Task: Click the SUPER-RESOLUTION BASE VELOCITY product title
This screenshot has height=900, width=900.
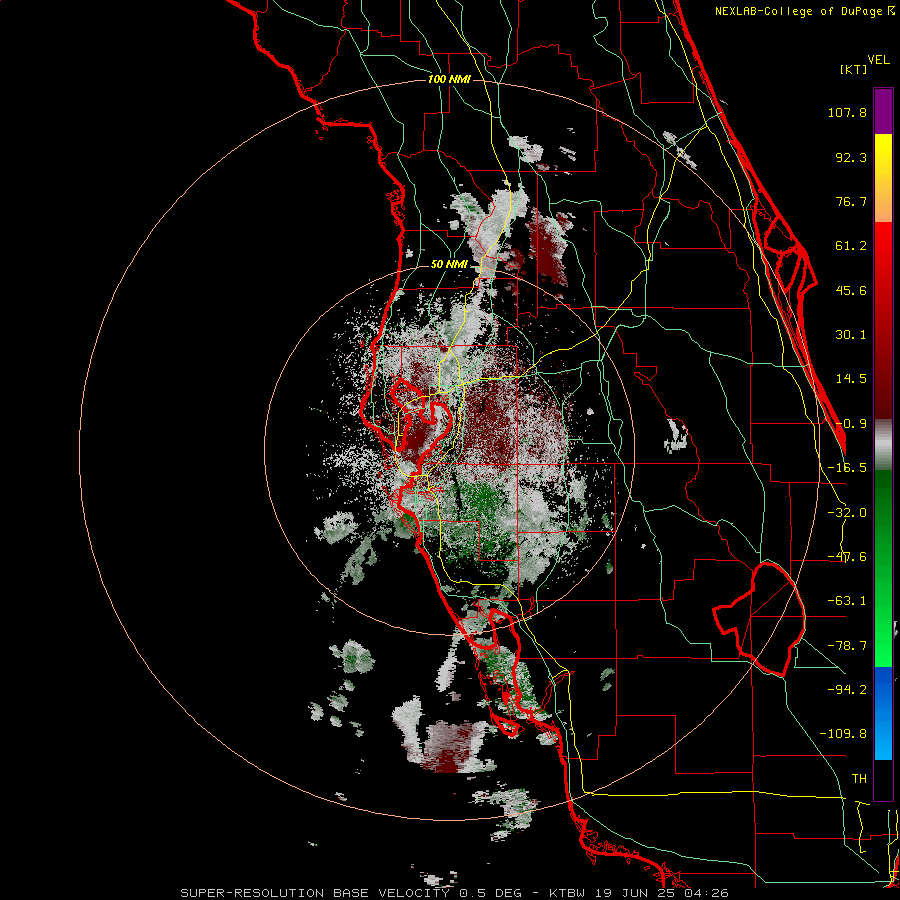Action: (x=315, y=893)
